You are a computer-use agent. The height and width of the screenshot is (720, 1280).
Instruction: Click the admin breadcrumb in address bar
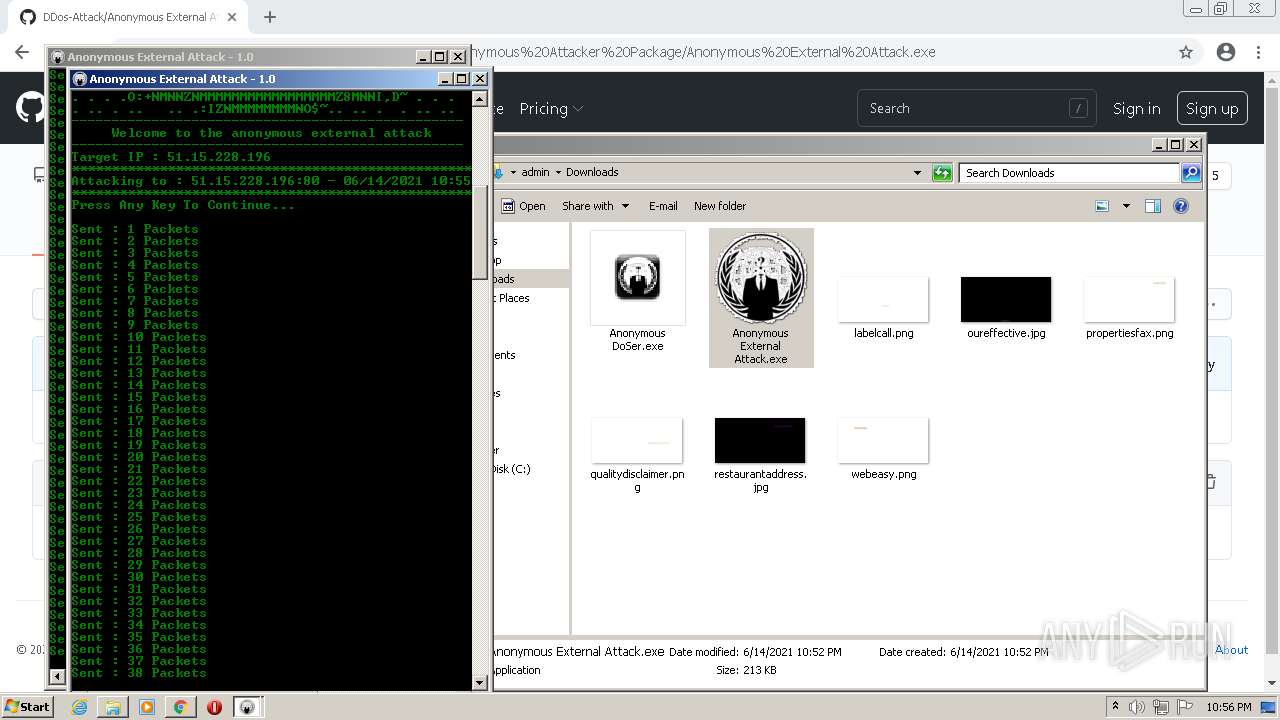(535, 172)
